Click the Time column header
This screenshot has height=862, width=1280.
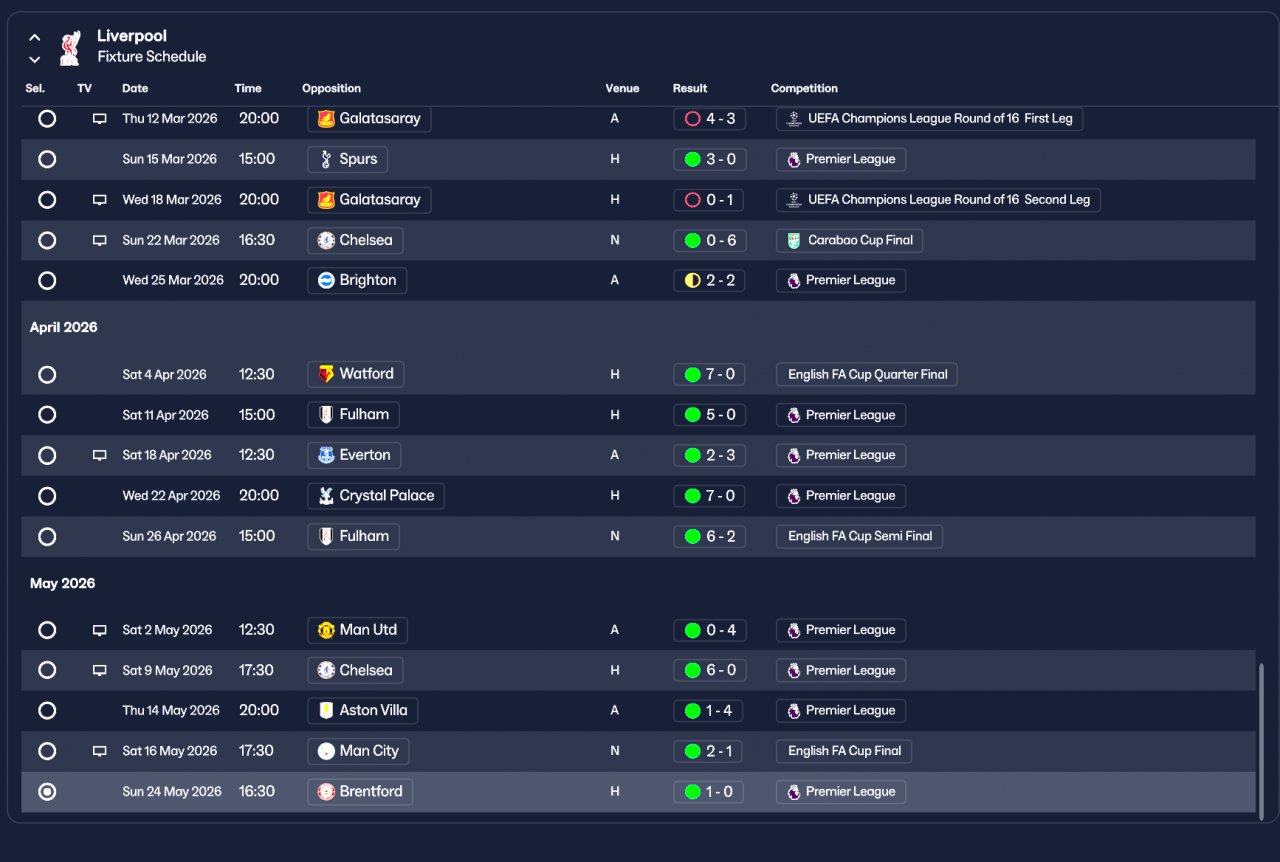pyautogui.click(x=248, y=89)
